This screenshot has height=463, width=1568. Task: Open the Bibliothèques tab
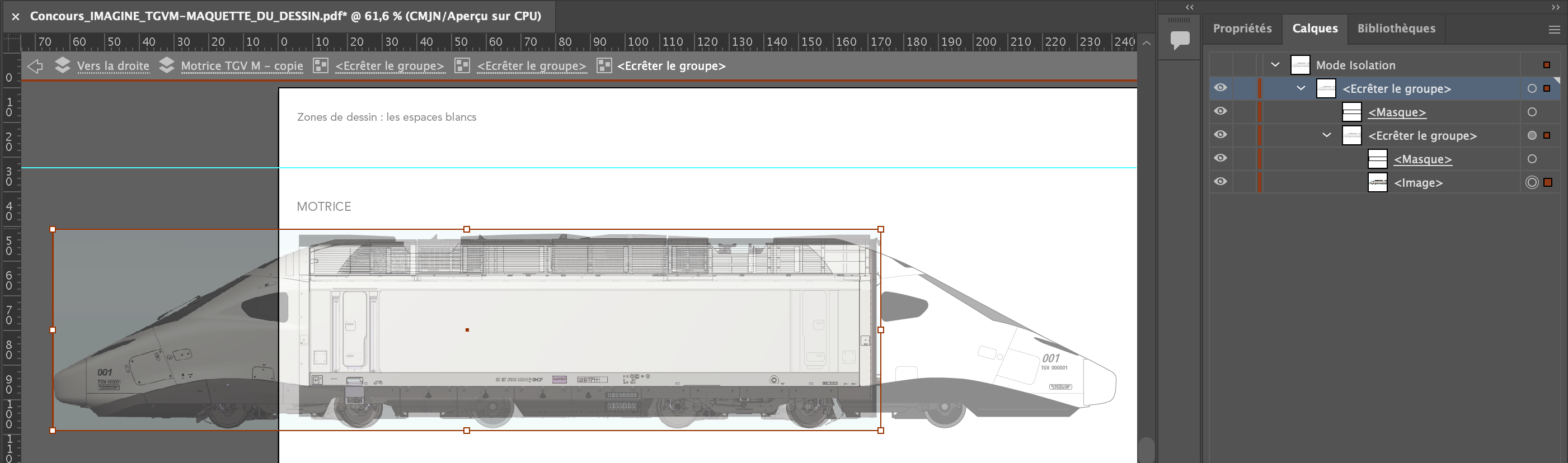click(x=1396, y=29)
